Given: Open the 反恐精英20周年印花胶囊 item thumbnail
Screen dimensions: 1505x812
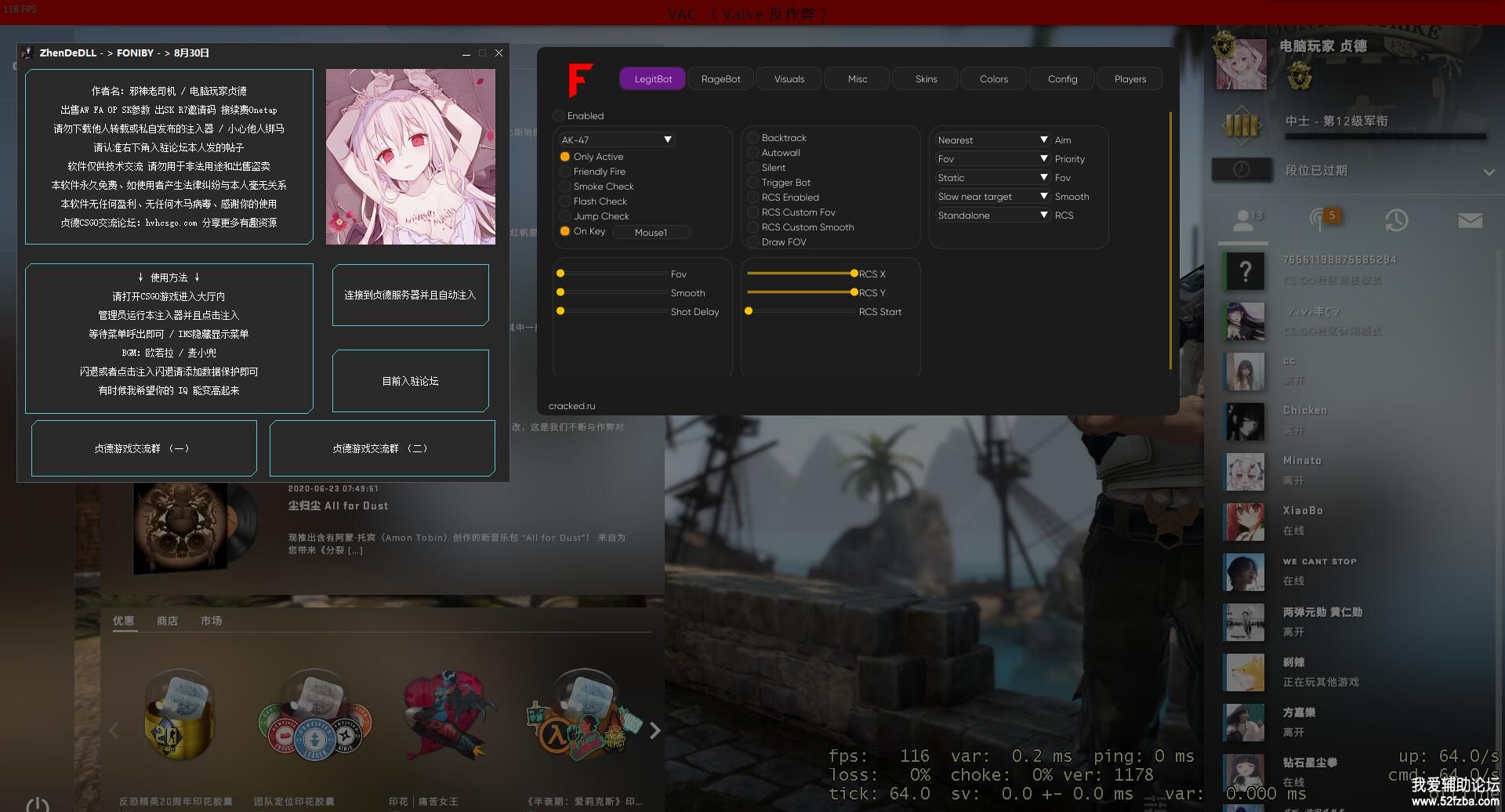Looking at the screenshot, I should click(179, 715).
